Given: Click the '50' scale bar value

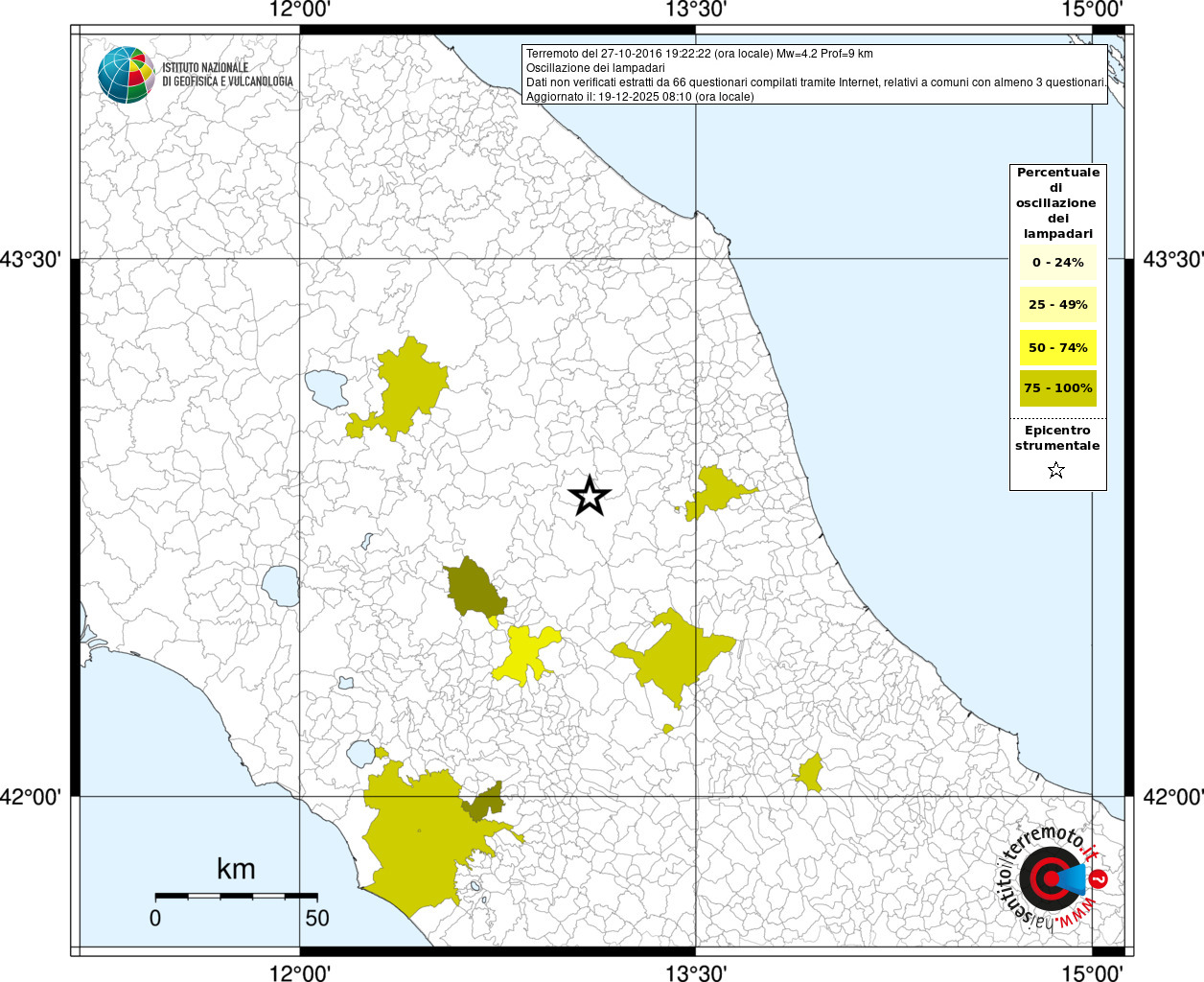Looking at the screenshot, I should click(317, 918).
